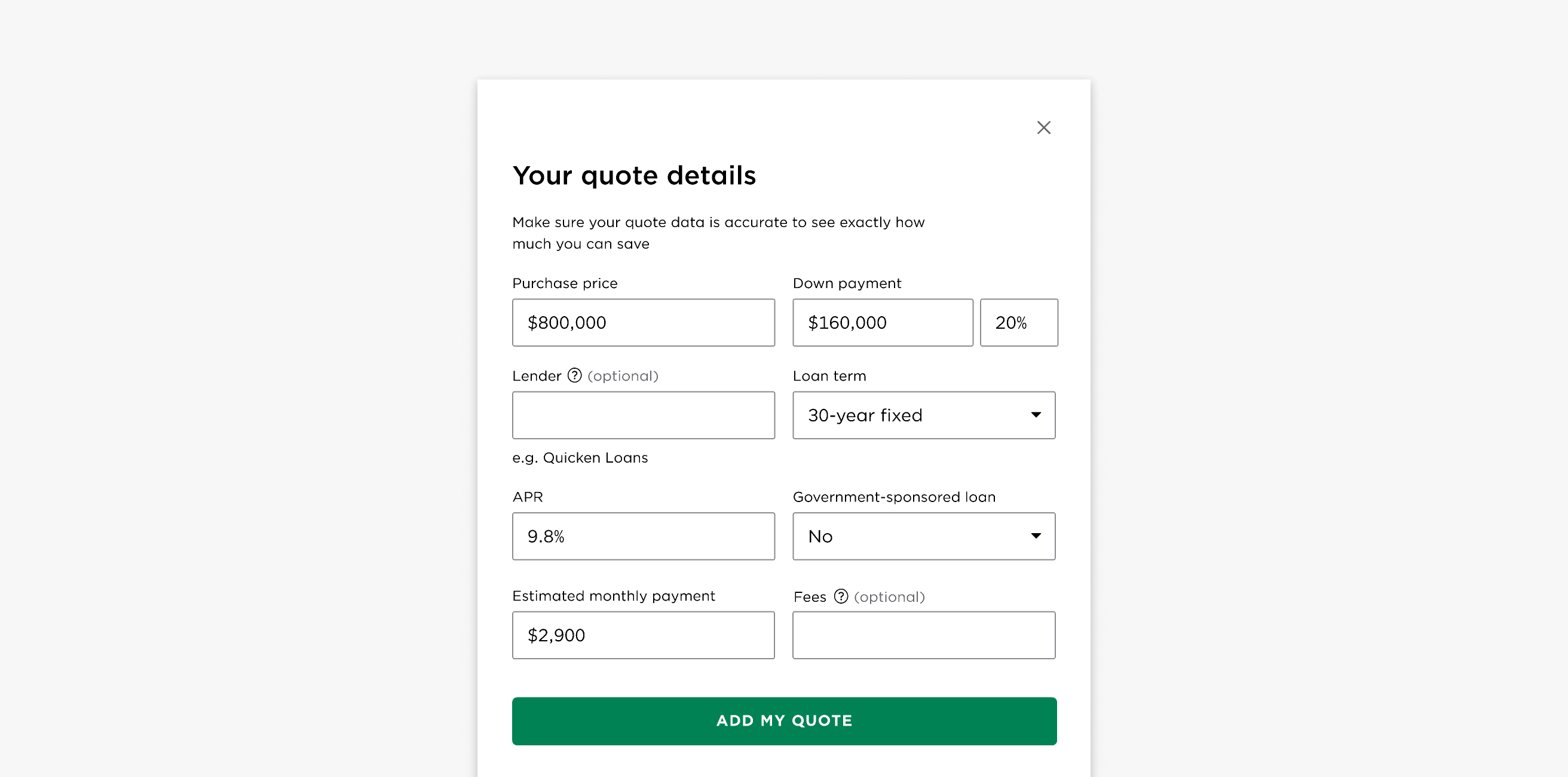Screen dimensions: 1568x777
Task: Expand the Government-sponsored loan dropdown
Action: pyautogui.click(x=923, y=536)
